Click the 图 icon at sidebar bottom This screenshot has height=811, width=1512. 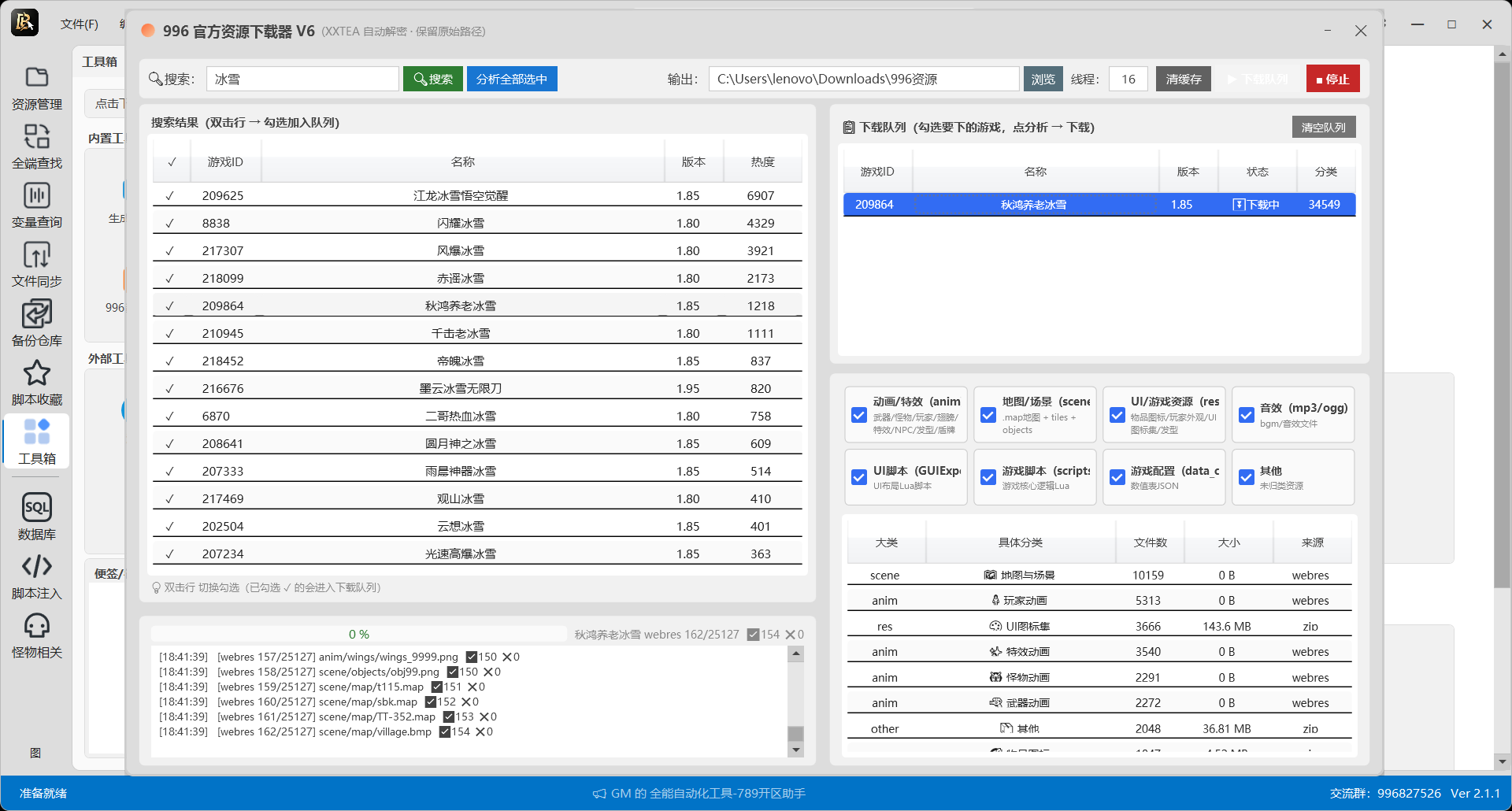click(35, 753)
